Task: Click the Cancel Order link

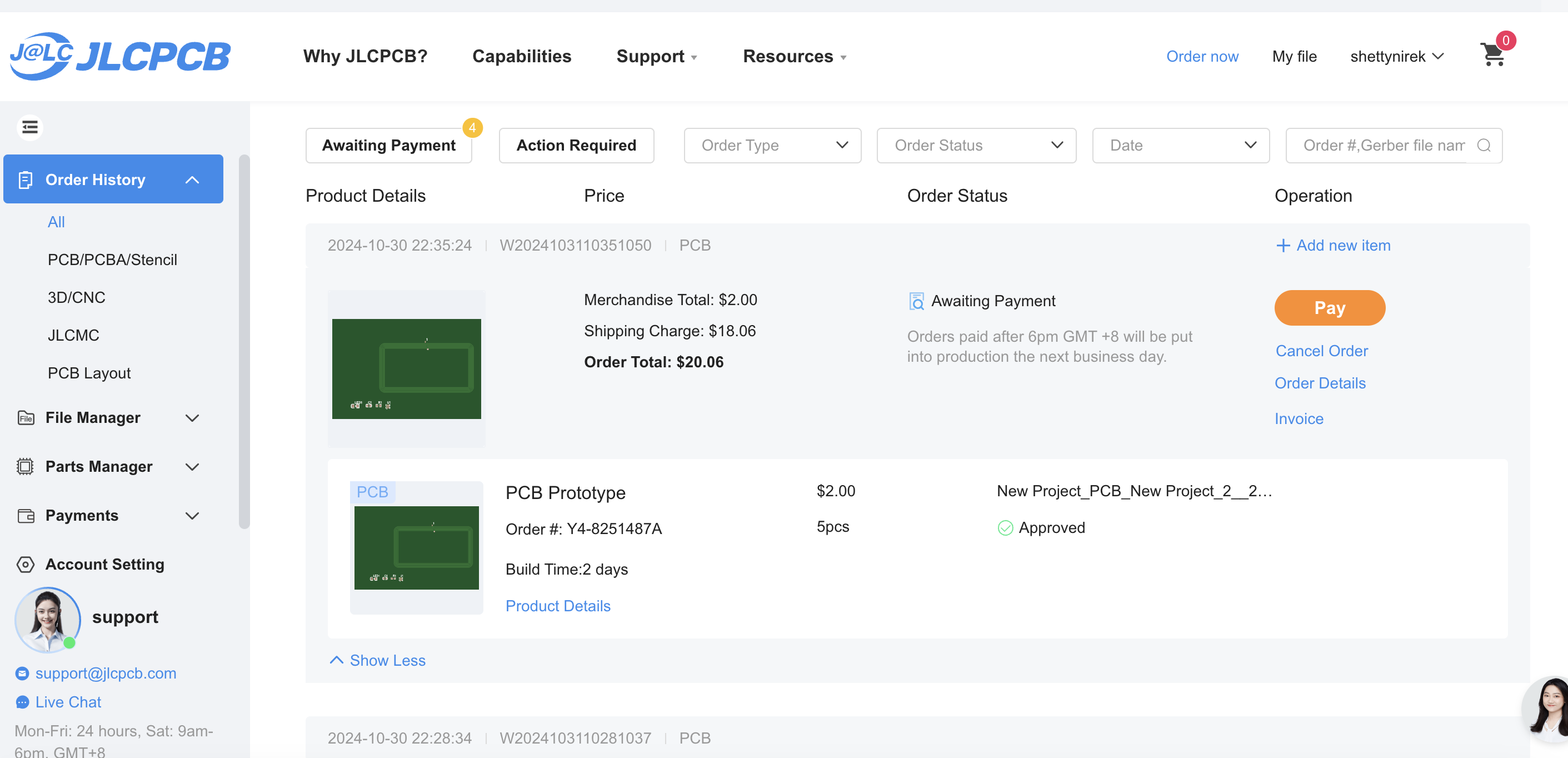Action: click(x=1321, y=351)
